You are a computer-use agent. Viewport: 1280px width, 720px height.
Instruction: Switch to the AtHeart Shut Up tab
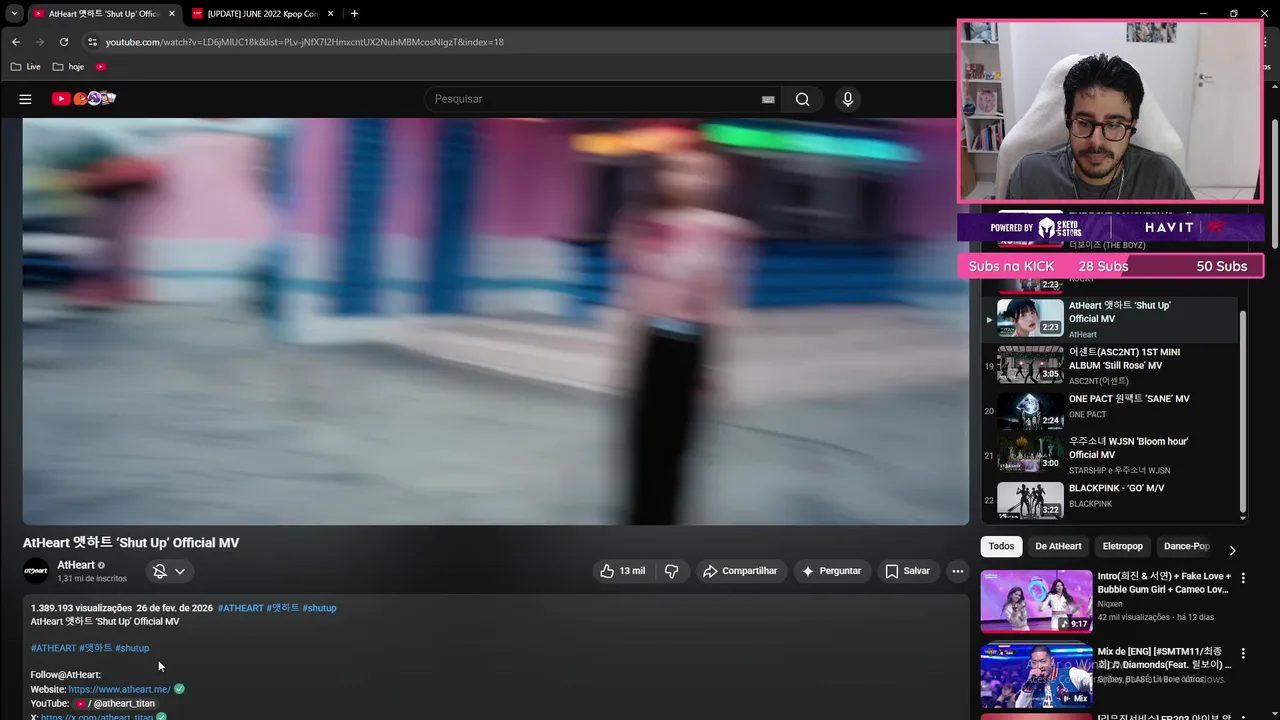[104, 13]
